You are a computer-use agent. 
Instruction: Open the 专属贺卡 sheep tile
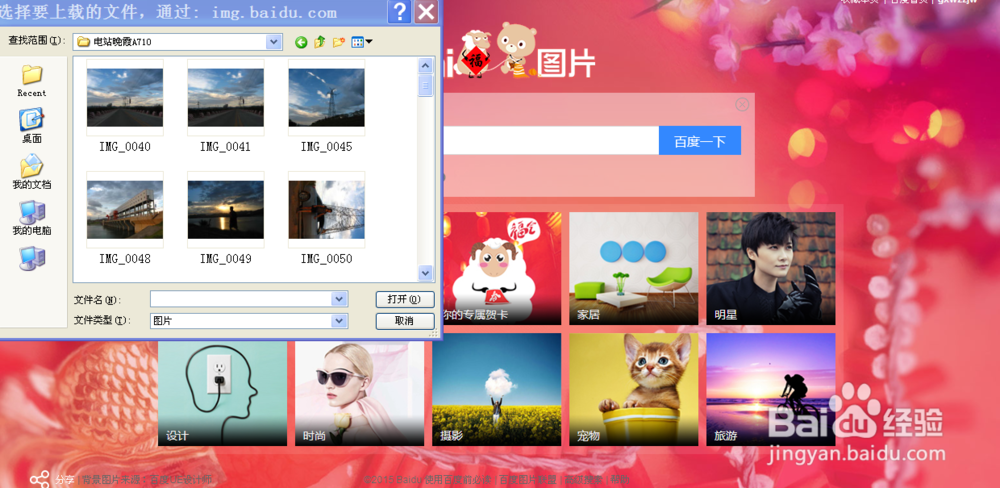click(x=501, y=269)
